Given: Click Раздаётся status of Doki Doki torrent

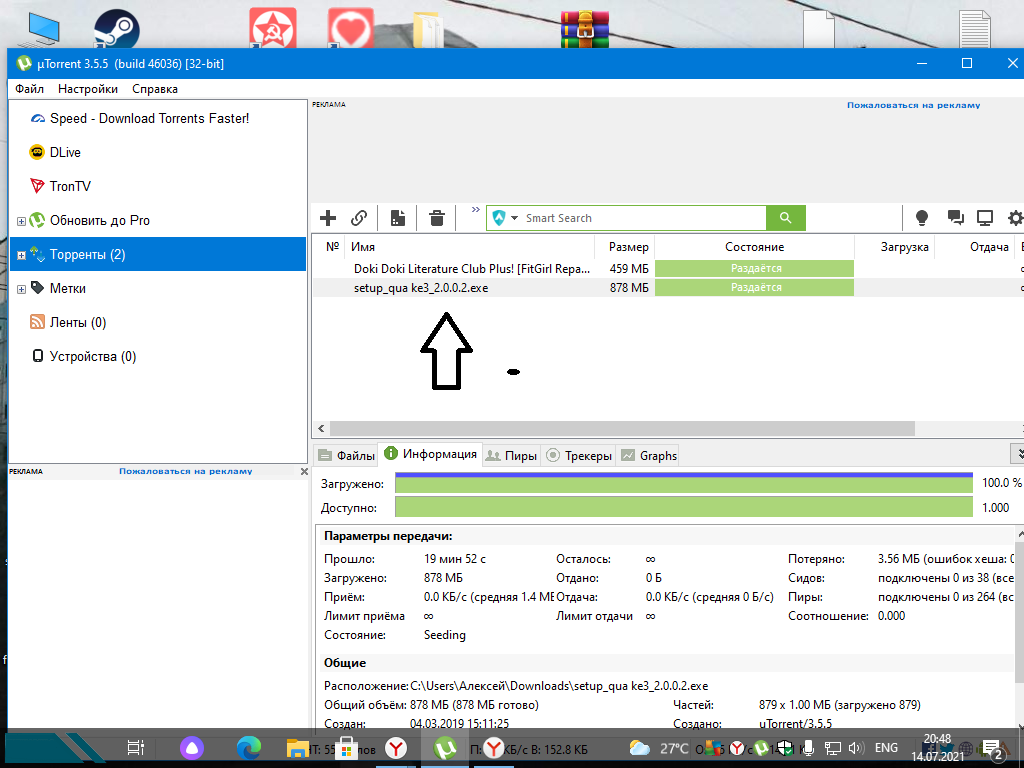Looking at the screenshot, I should [754, 268].
